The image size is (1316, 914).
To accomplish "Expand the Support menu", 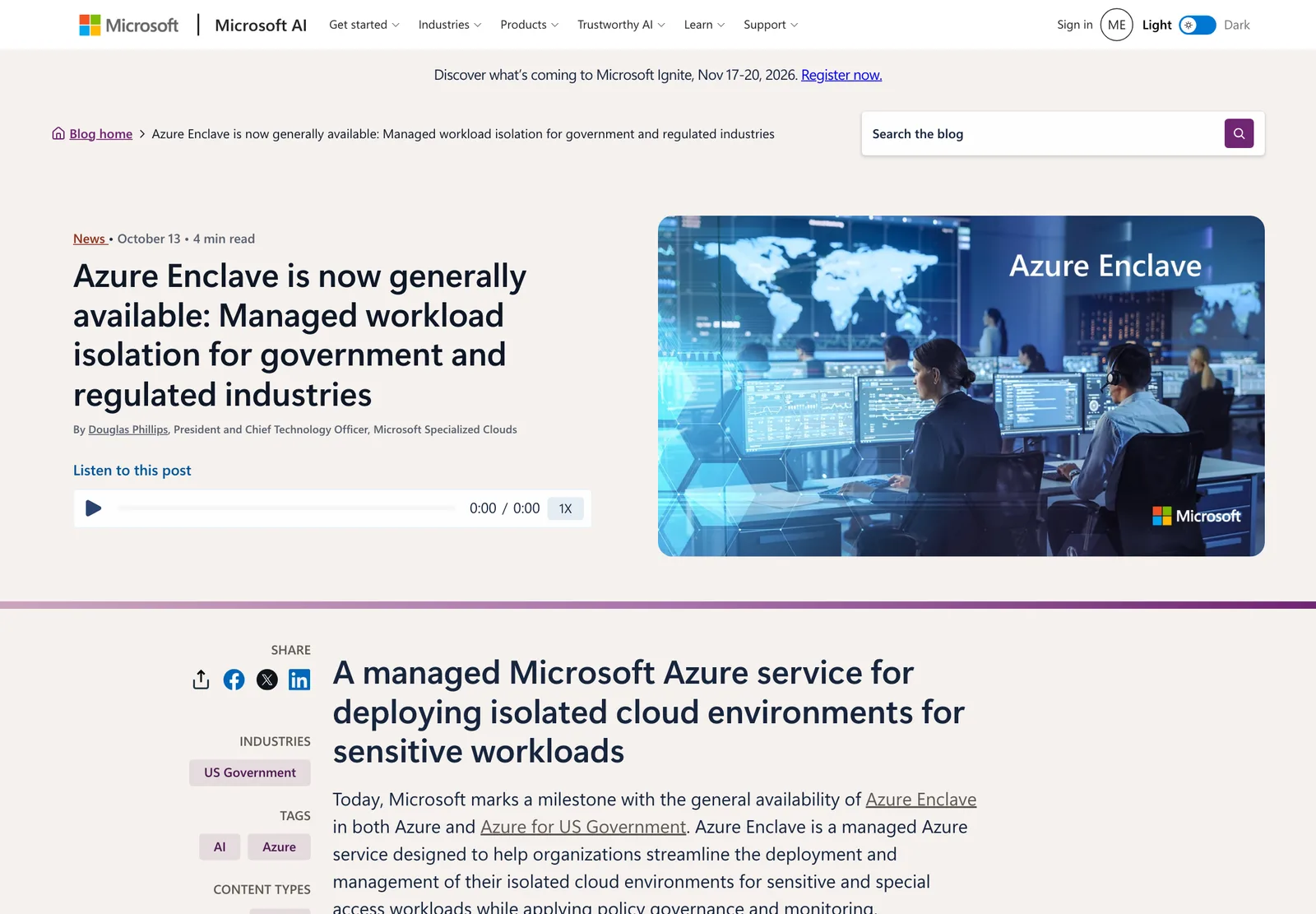I will [x=771, y=25].
